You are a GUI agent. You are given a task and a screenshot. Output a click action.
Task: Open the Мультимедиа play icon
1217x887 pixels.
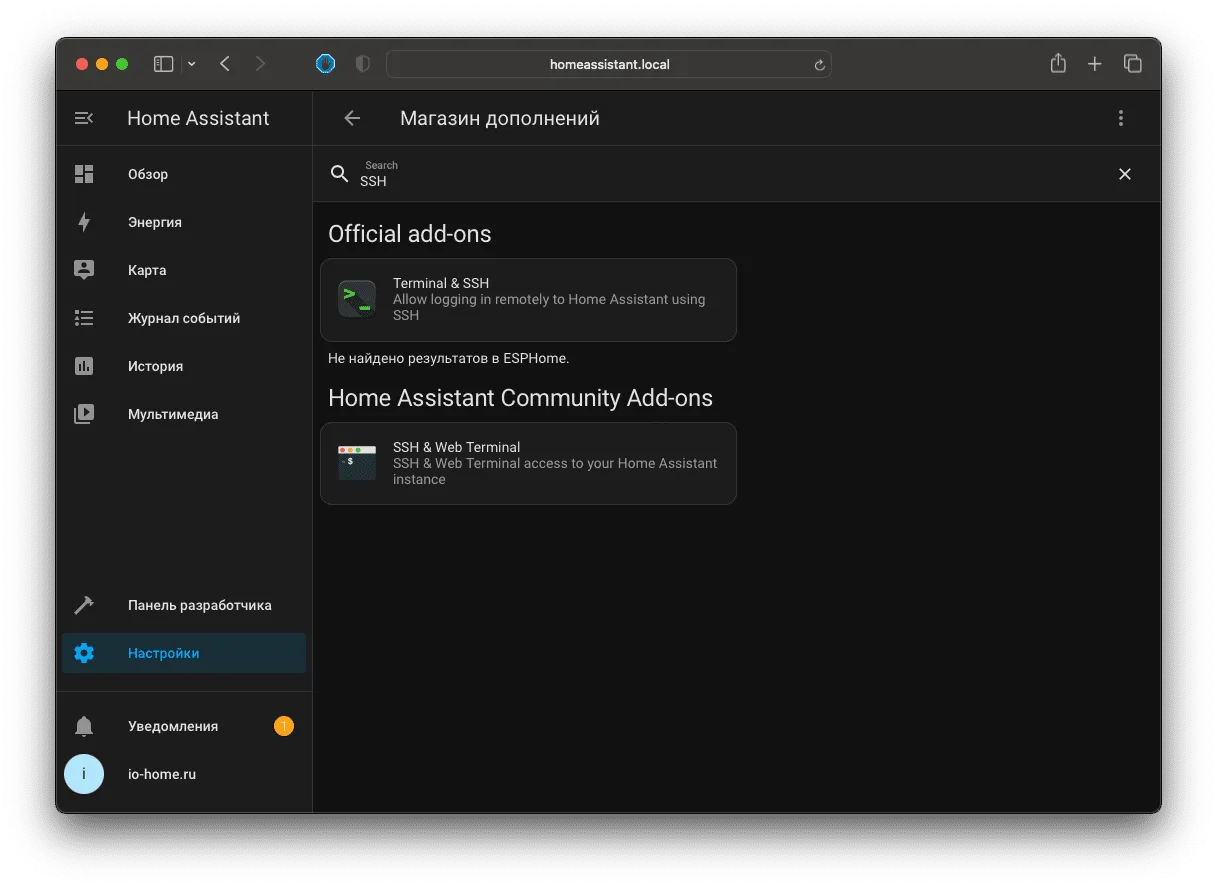tap(84, 414)
